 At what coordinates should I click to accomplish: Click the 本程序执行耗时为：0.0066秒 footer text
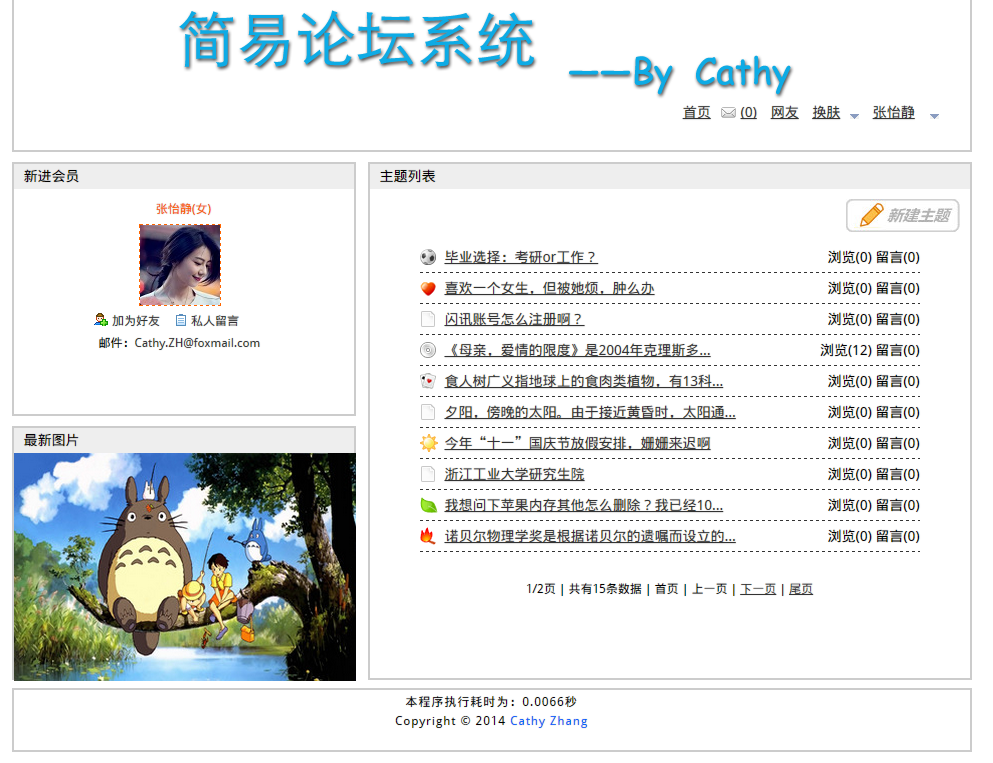click(x=491, y=702)
